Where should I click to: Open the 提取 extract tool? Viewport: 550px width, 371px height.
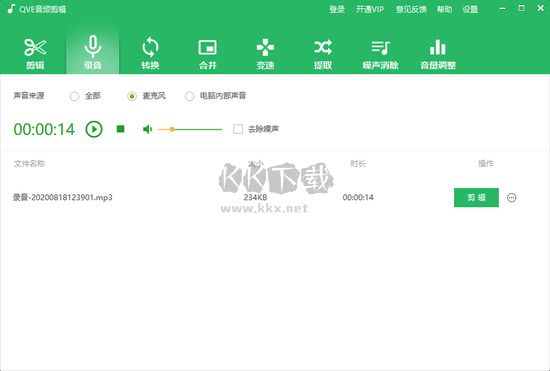tap(323, 53)
